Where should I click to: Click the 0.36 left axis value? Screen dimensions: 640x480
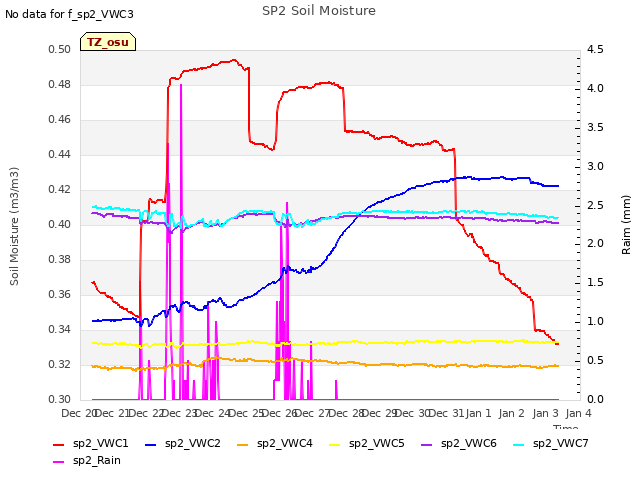click(x=60, y=295)
